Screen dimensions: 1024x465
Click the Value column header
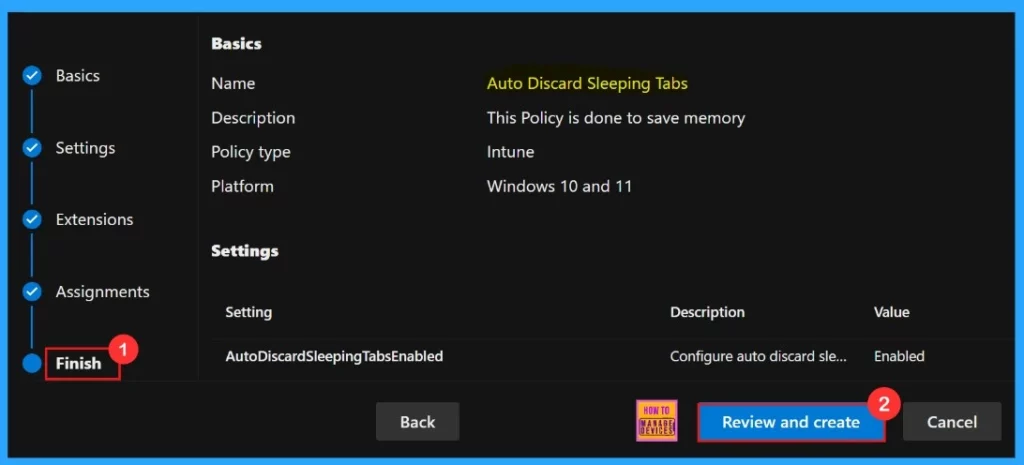[x=891, y=312]
